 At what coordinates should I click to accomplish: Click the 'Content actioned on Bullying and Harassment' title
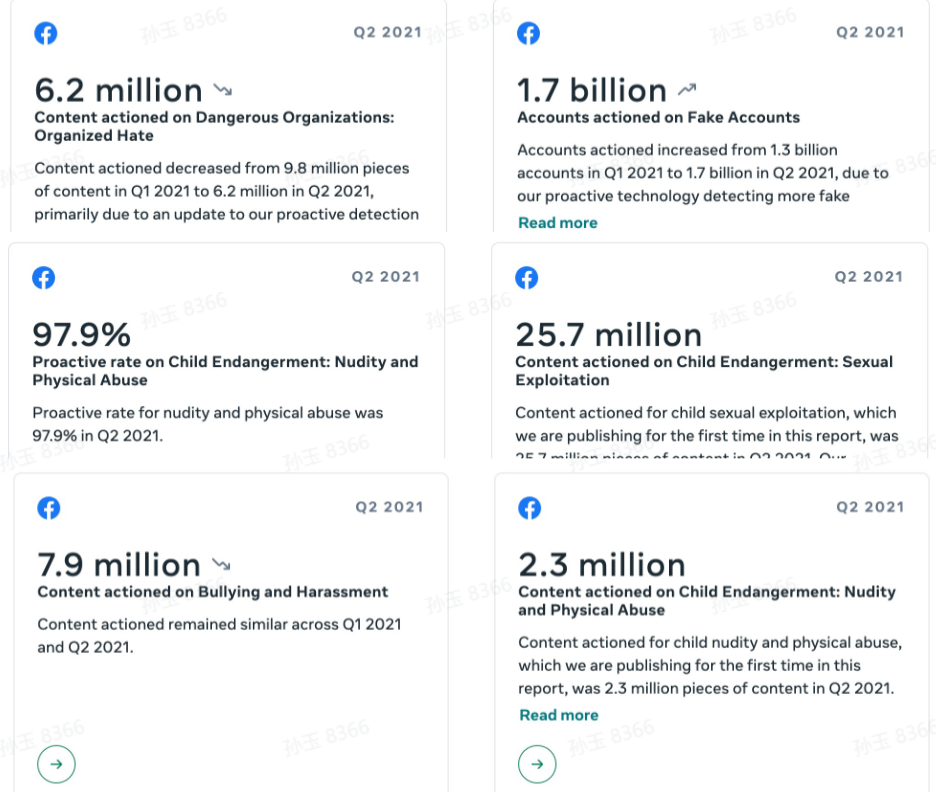point(212,592)
